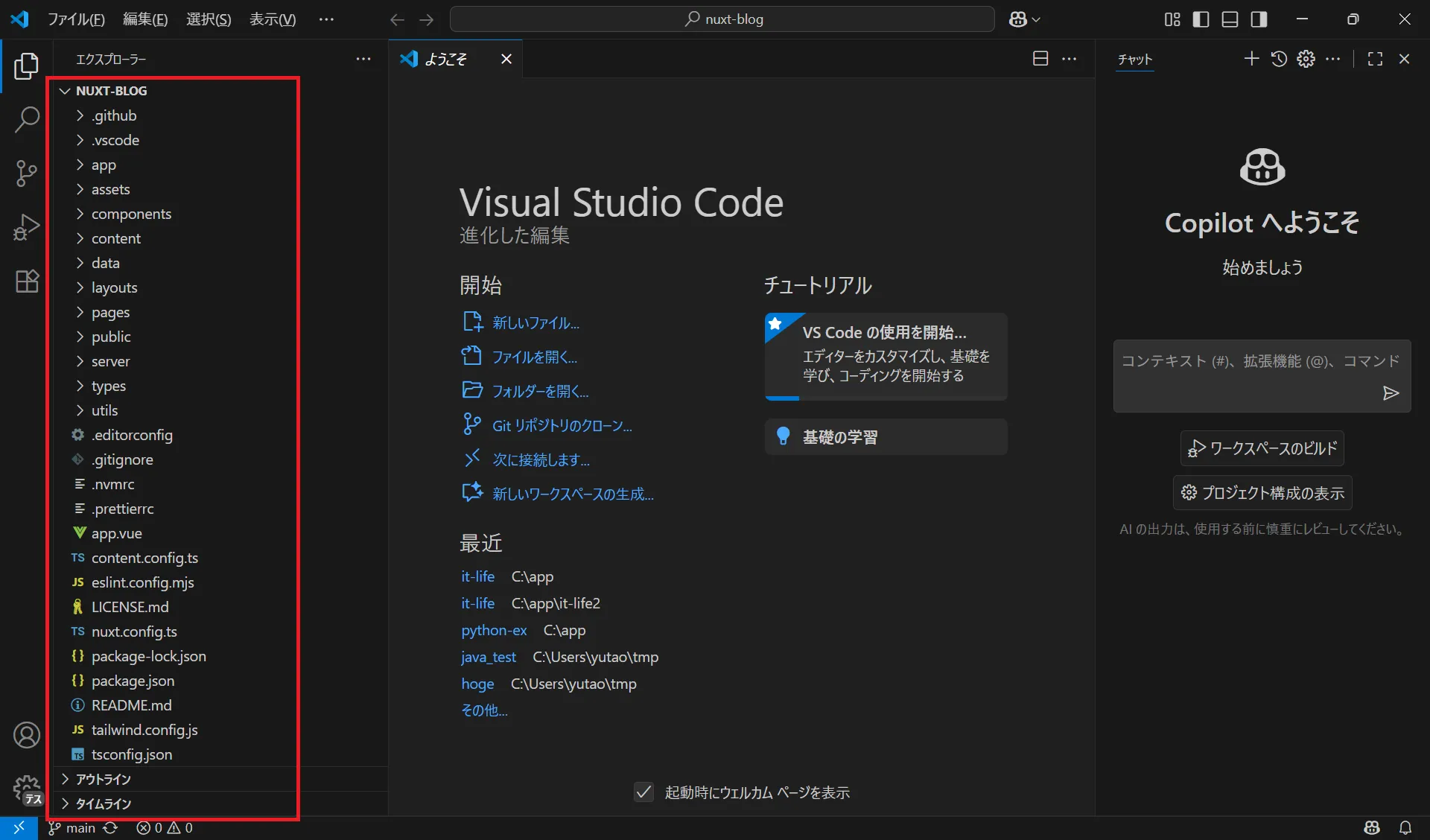Open notifications bell in status bar
Image resolution: width=1430 pixels, height=840 pixels.
click(1405, 827)
